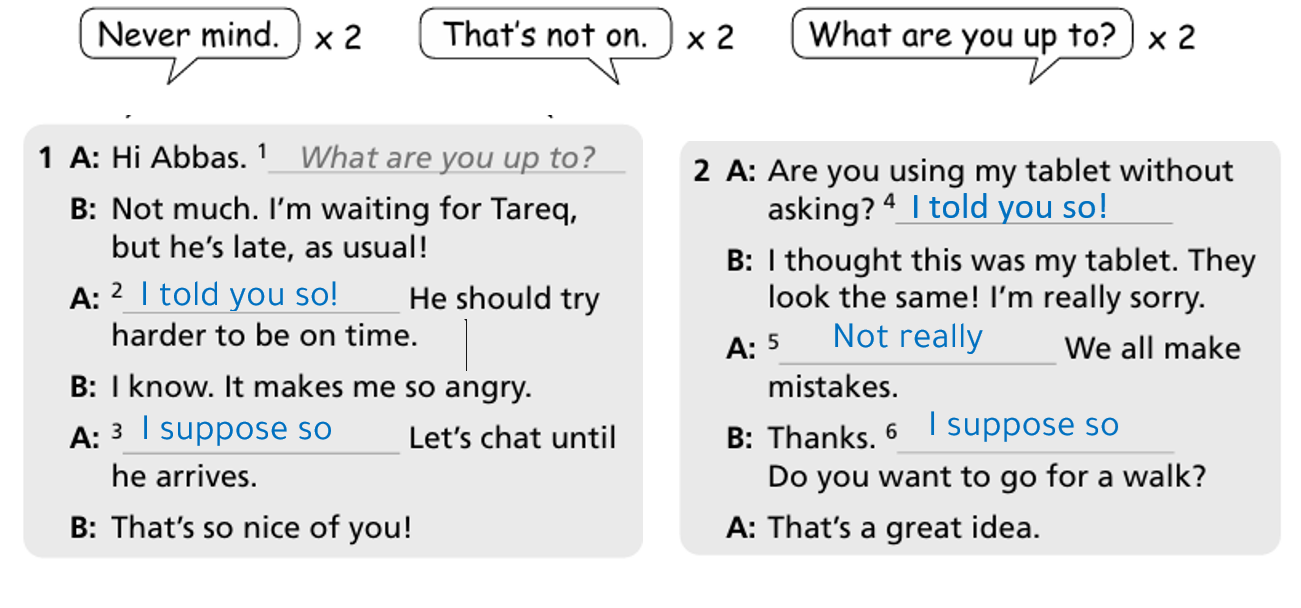Screen dimensions: 1301x608
Task: Click the "What are you up to?" speech bubble
Action: tap(962, 37)
